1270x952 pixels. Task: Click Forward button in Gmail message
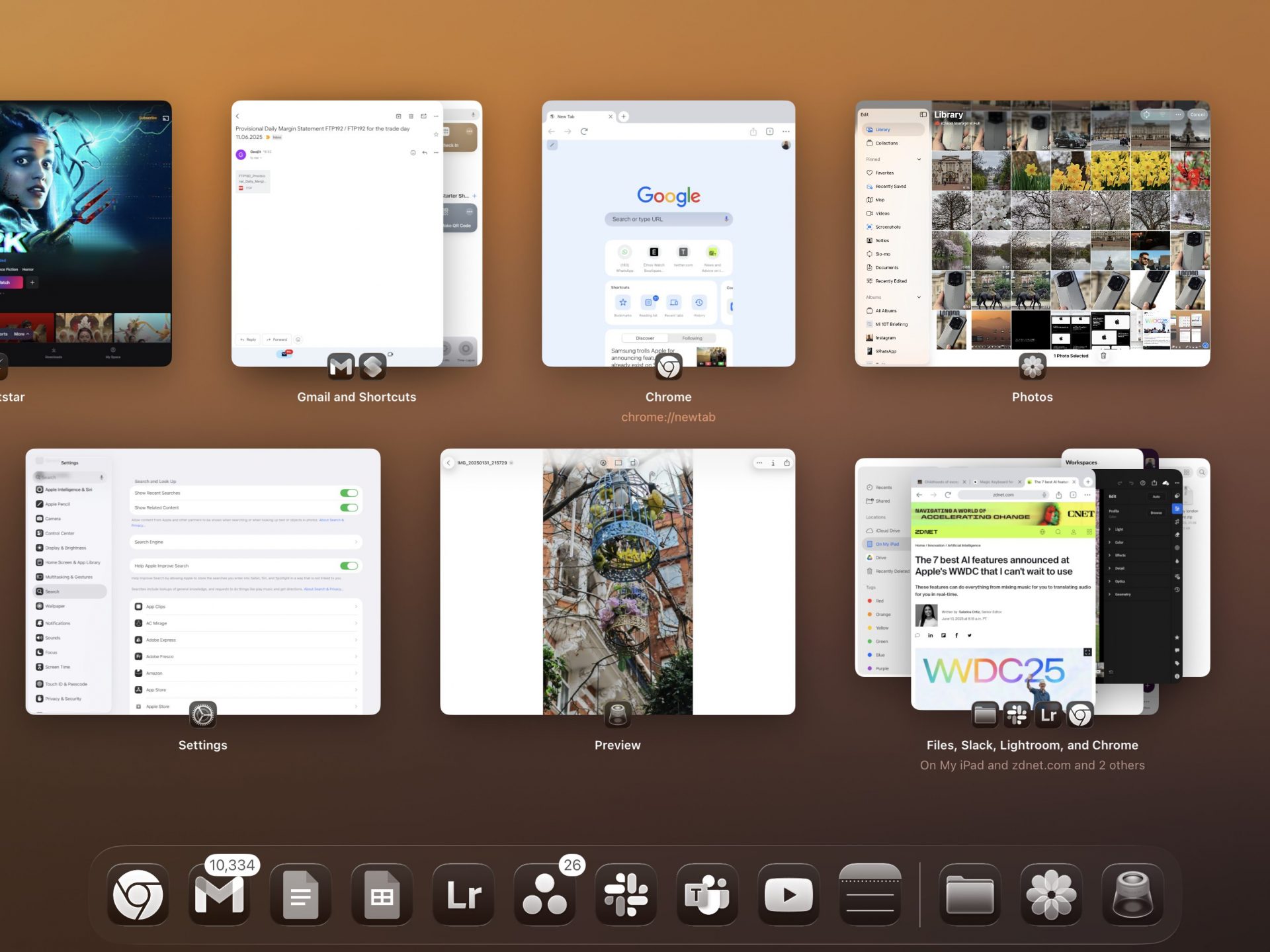coord(277,339)
